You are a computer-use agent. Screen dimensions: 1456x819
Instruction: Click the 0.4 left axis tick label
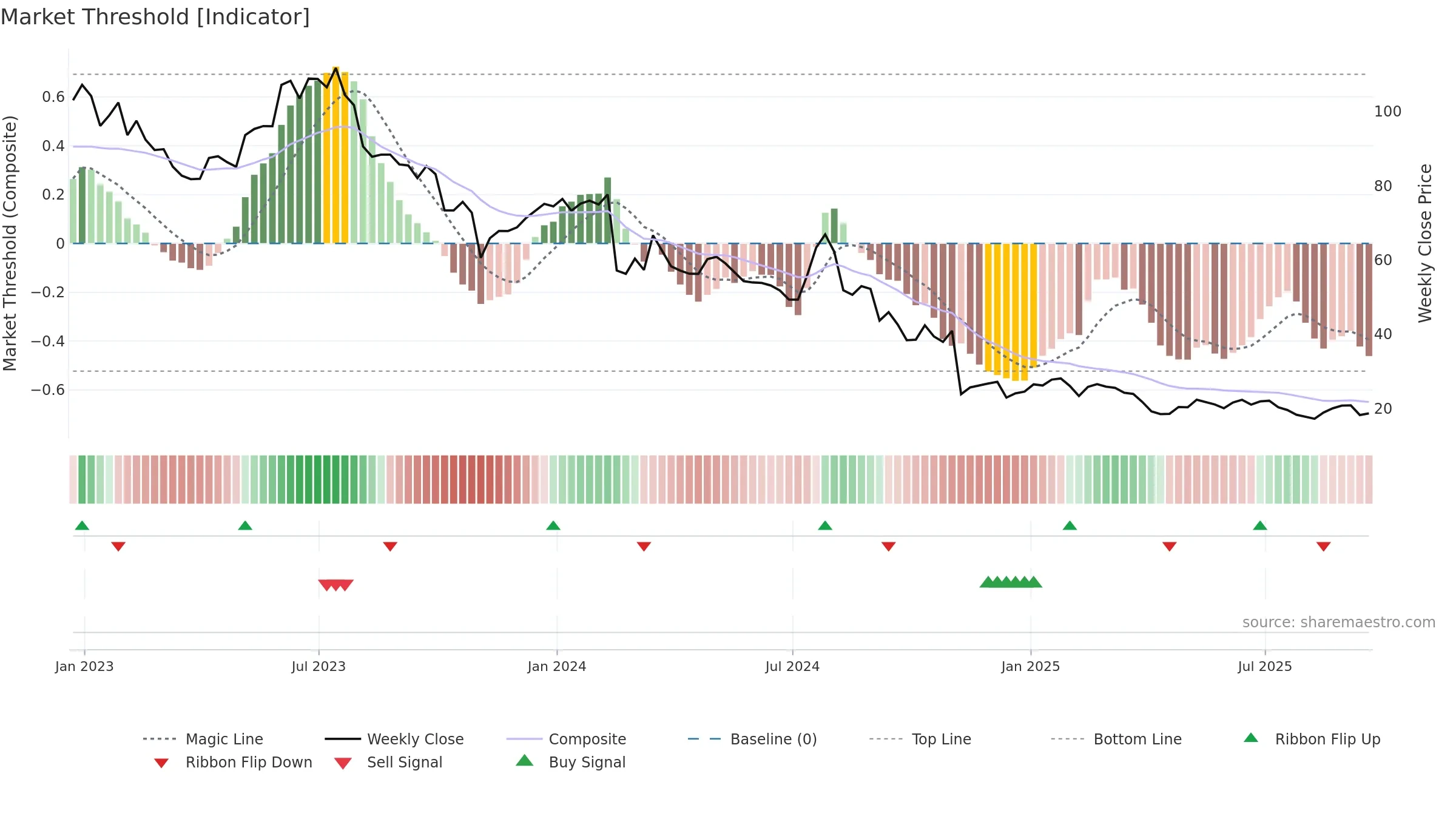[53, 146]
